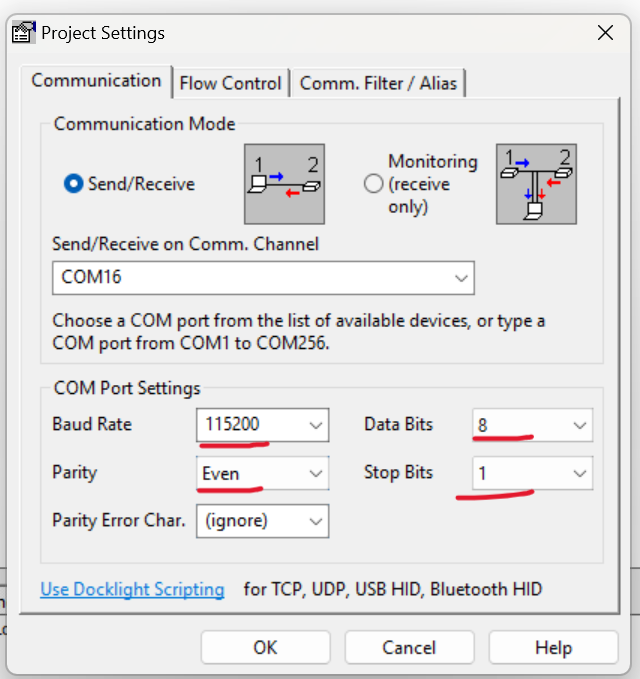Open the Baud Rate dropdown
This screenshot has height=679, width=640.
click(x=316, y=425)
